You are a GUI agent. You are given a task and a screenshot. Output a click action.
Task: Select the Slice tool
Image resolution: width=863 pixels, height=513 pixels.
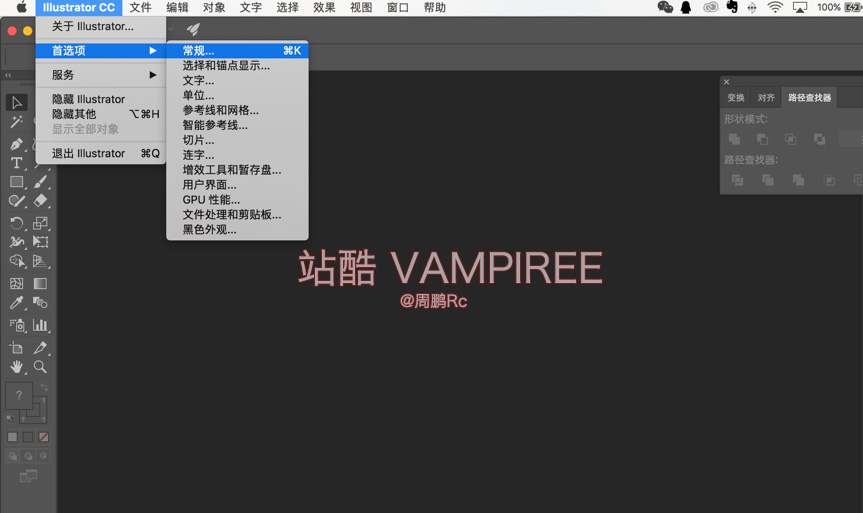click(40, 348)
